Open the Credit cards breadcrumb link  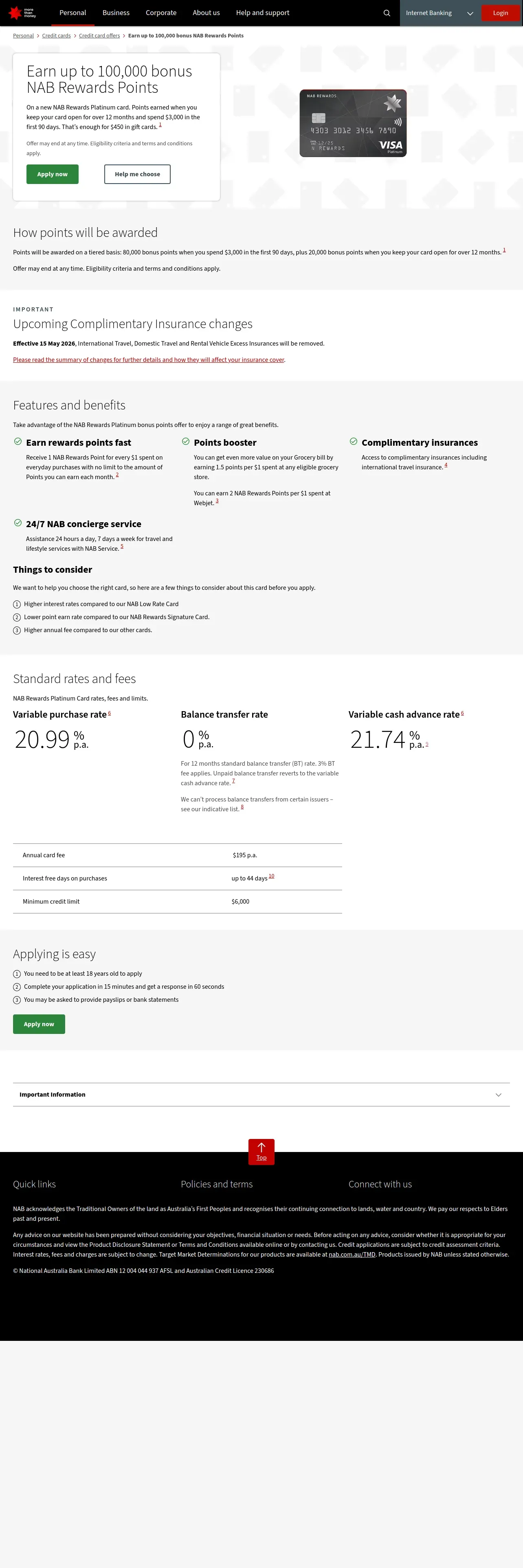click(56, 36)
